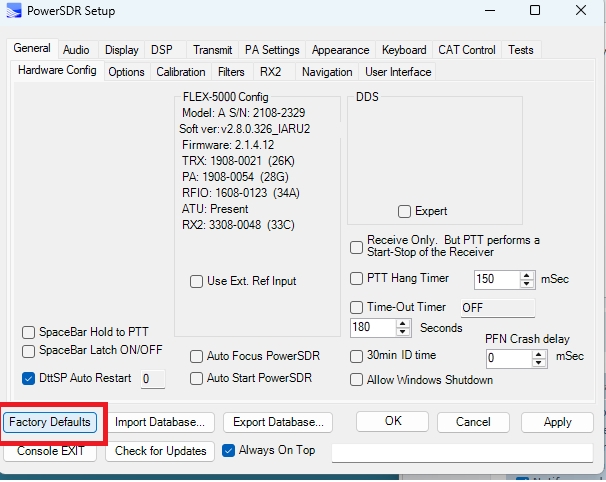
Task: Uncheck Always On Top
Action: pyautogui.click(x=228, y=450)
